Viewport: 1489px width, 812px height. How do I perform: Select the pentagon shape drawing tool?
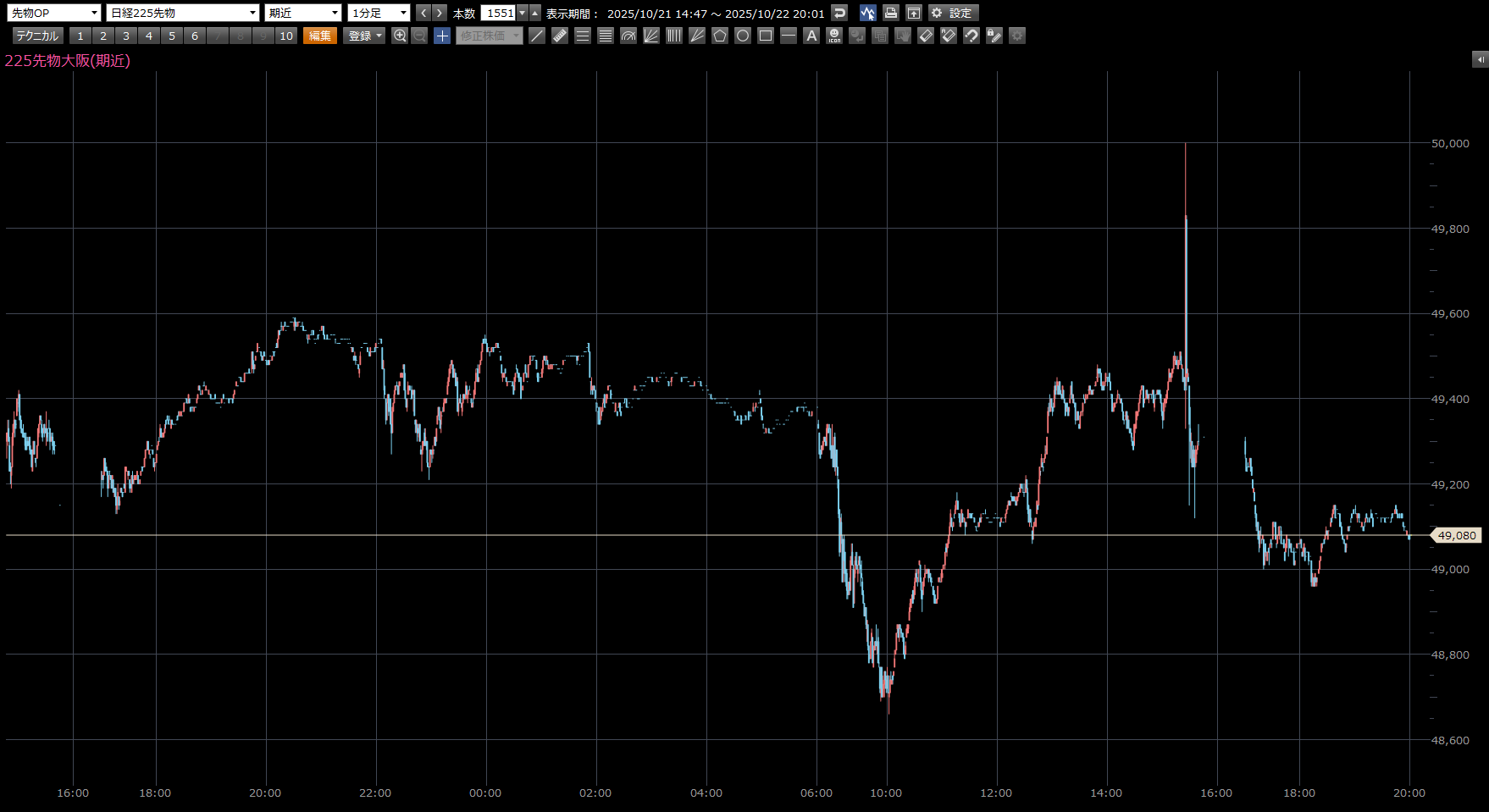pyautogui.click(x=720, y=36)
